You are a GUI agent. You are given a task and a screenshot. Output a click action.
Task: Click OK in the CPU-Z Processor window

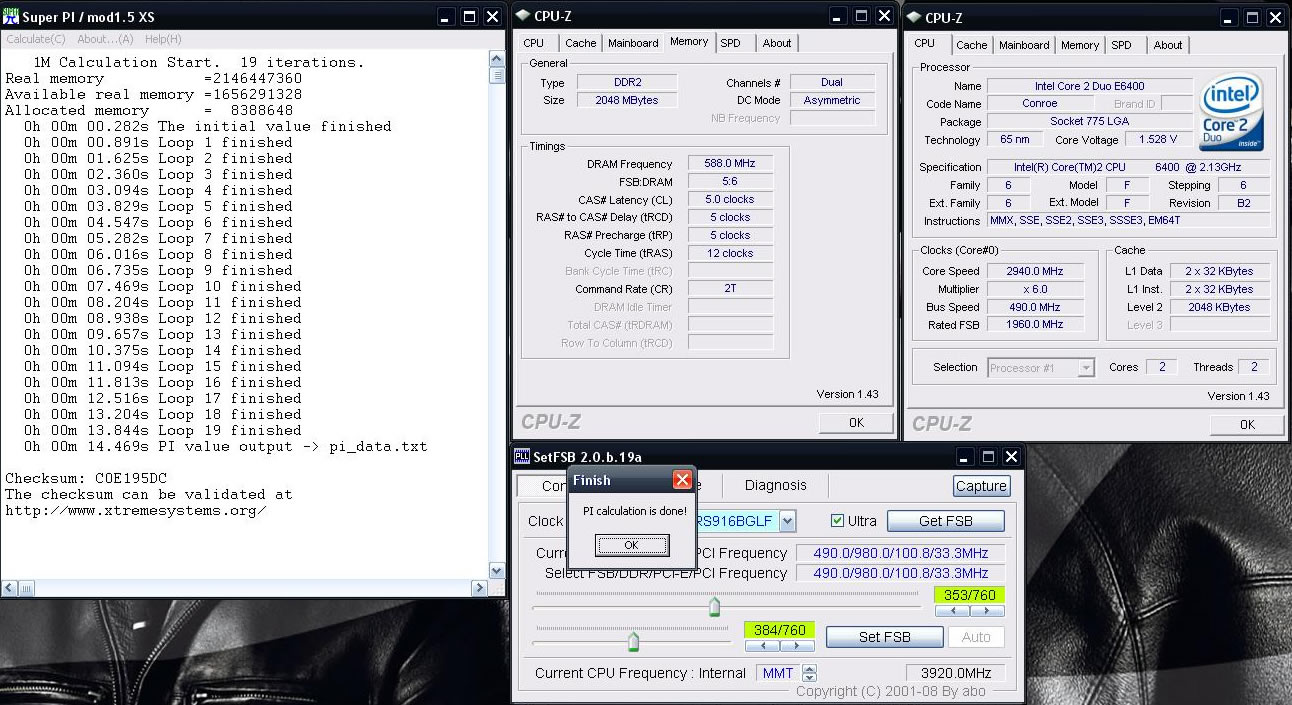(x=1247, y=425)
